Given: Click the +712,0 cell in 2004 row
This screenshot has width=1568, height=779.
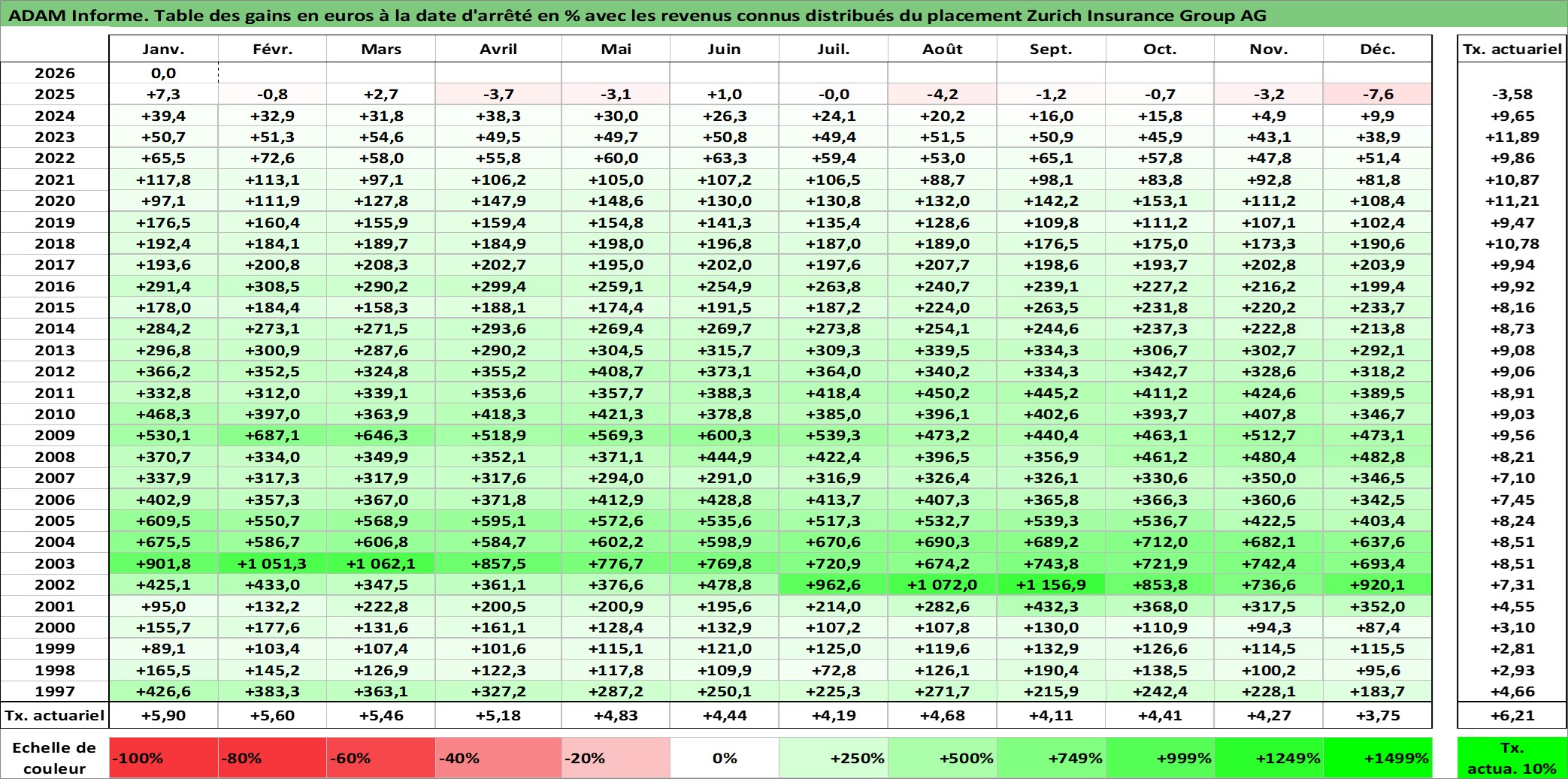Looking at the screenshot, I should click(1160, 542).
